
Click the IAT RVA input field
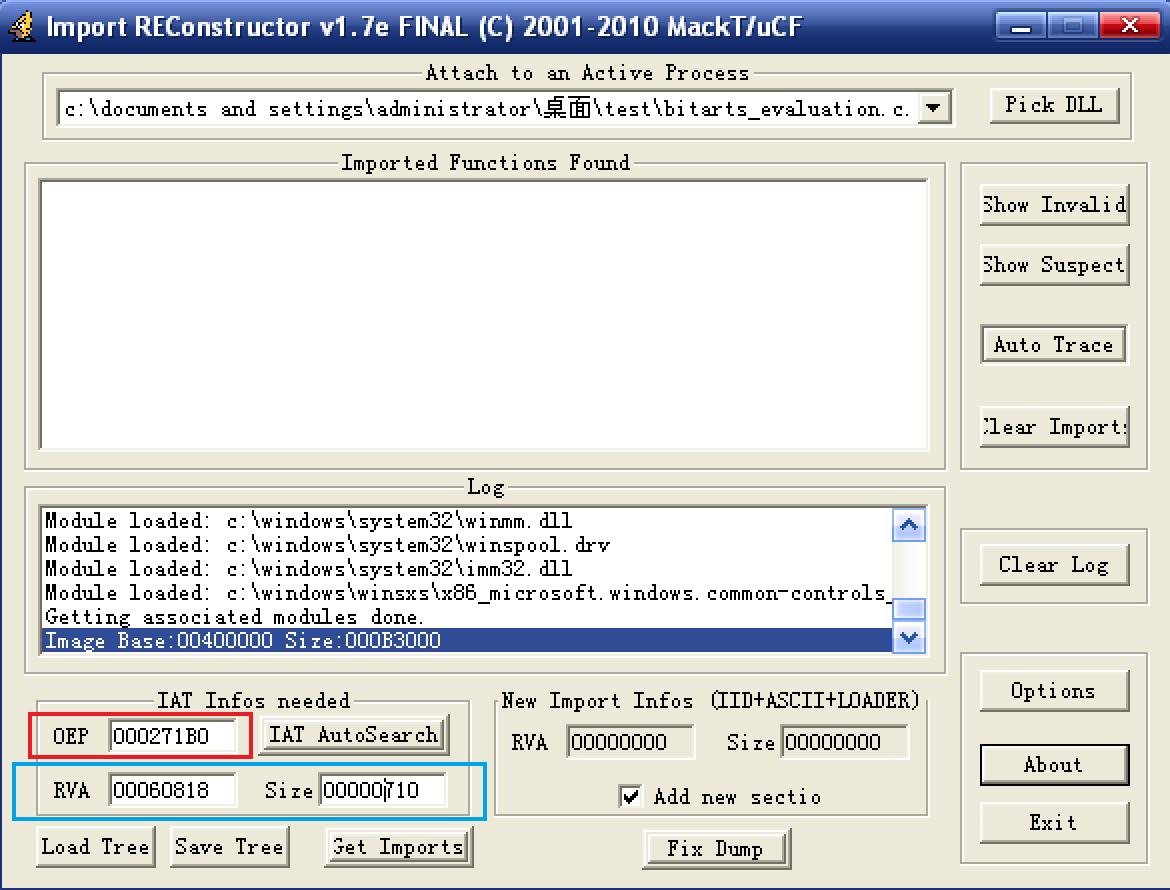(172, 791)
